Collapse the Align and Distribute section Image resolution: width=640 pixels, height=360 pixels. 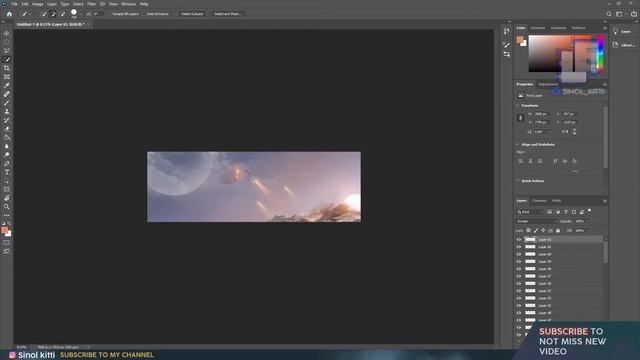518,144
